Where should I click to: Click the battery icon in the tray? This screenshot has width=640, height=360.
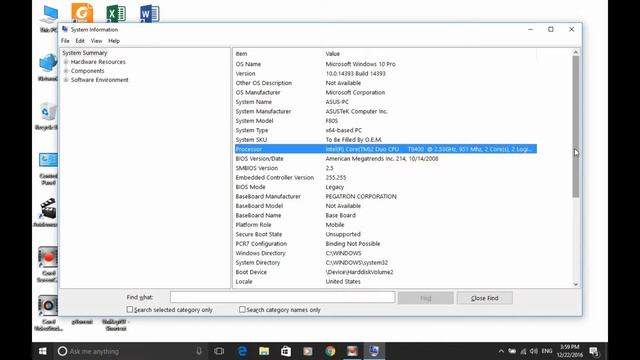coord(512,351)
